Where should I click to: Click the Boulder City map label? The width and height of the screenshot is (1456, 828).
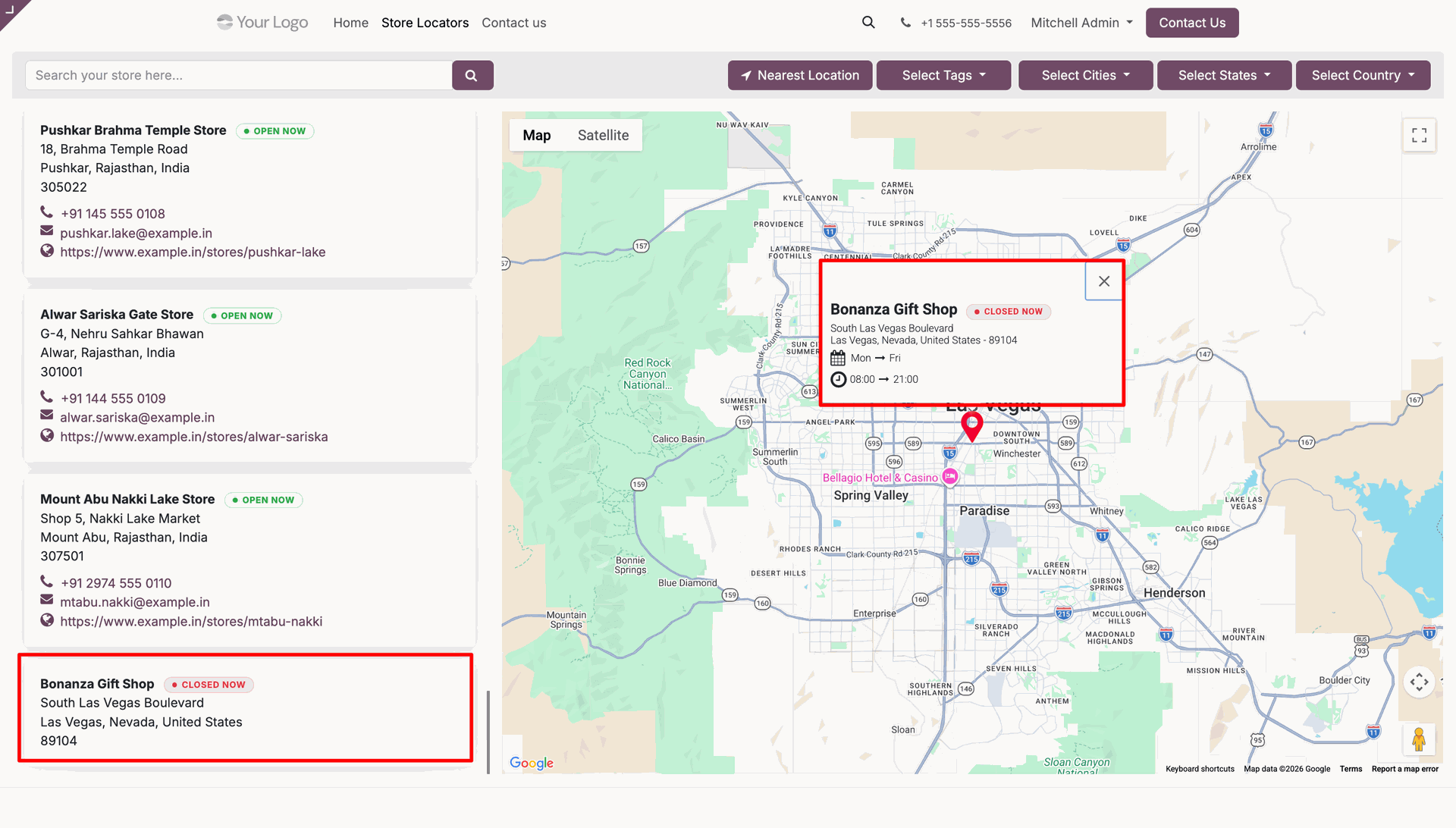click(1345, 680)
